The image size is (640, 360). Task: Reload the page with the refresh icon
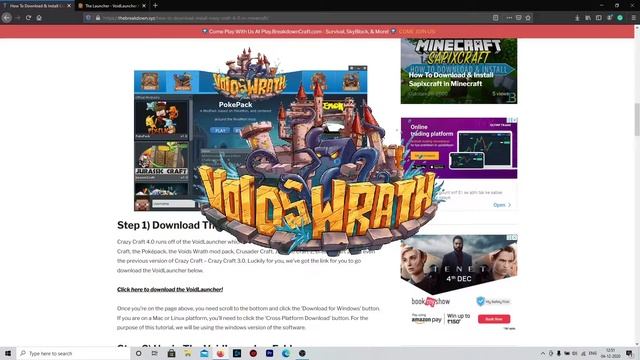pos(28,18)
